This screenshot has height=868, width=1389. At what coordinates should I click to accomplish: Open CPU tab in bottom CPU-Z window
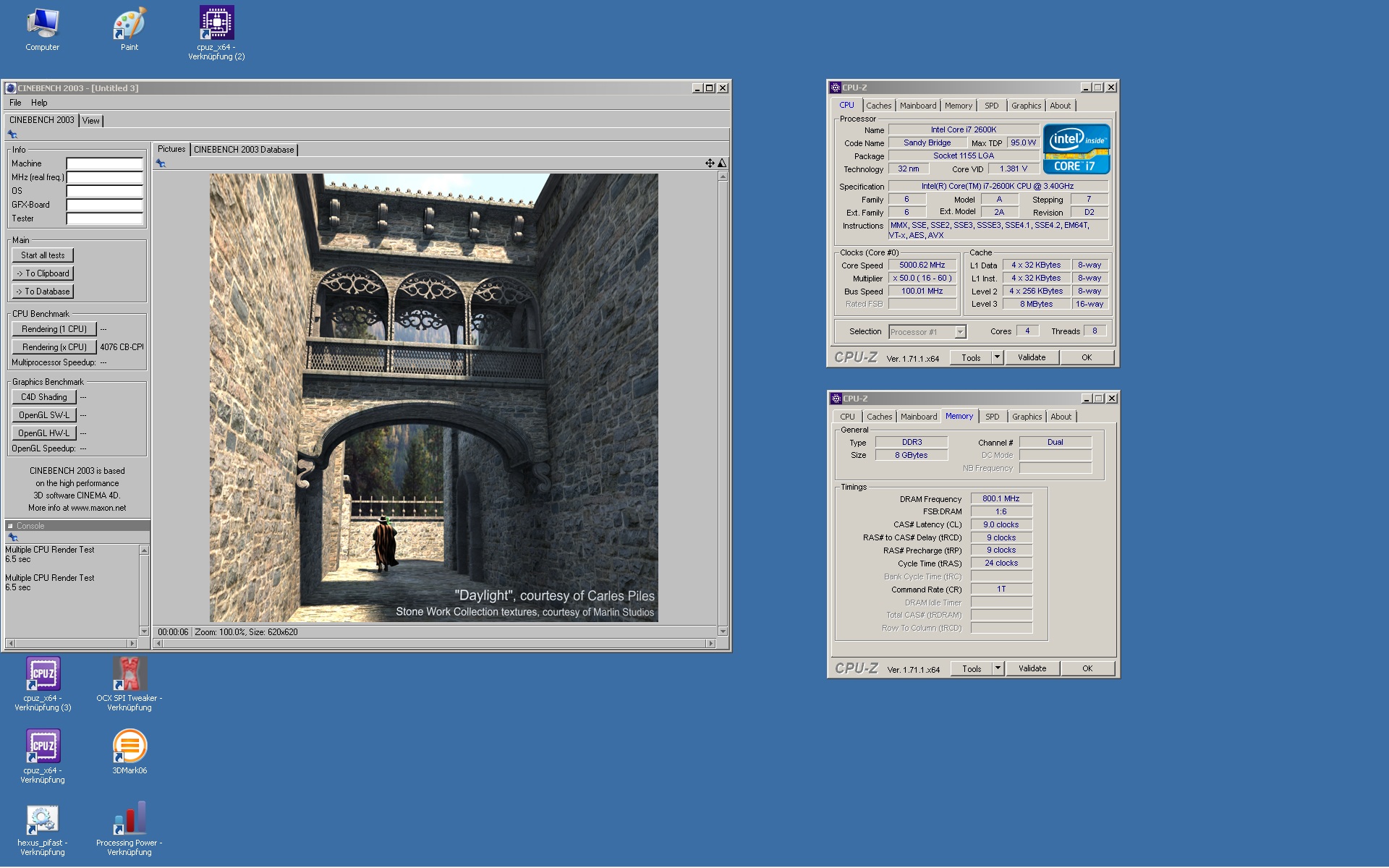[847, 417]
